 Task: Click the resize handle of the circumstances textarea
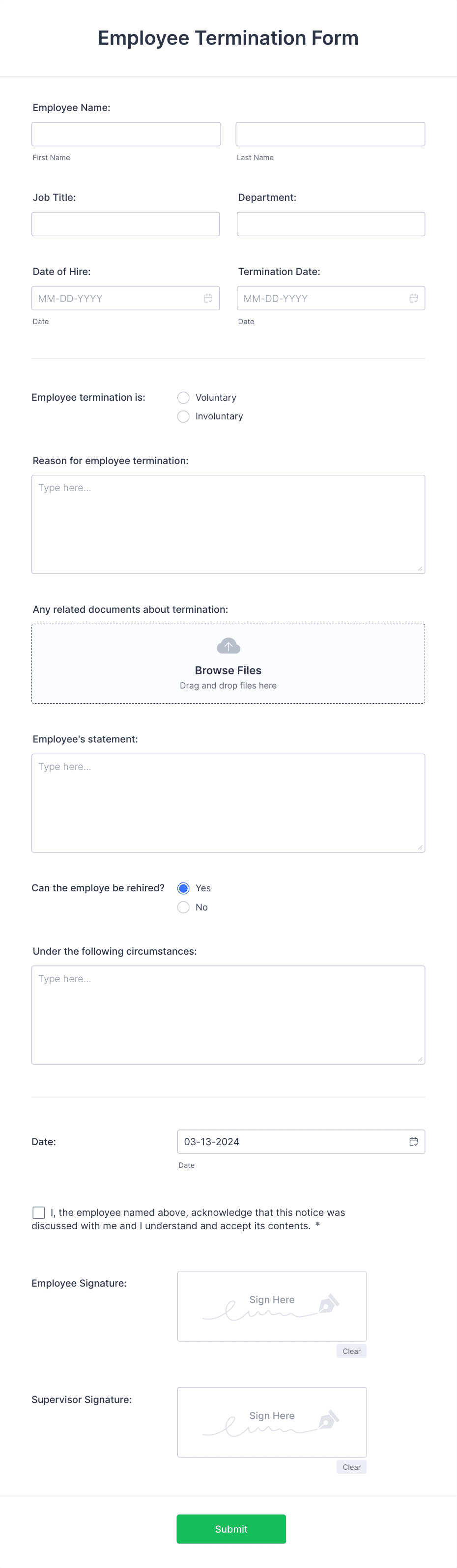tap(420, 1059)
